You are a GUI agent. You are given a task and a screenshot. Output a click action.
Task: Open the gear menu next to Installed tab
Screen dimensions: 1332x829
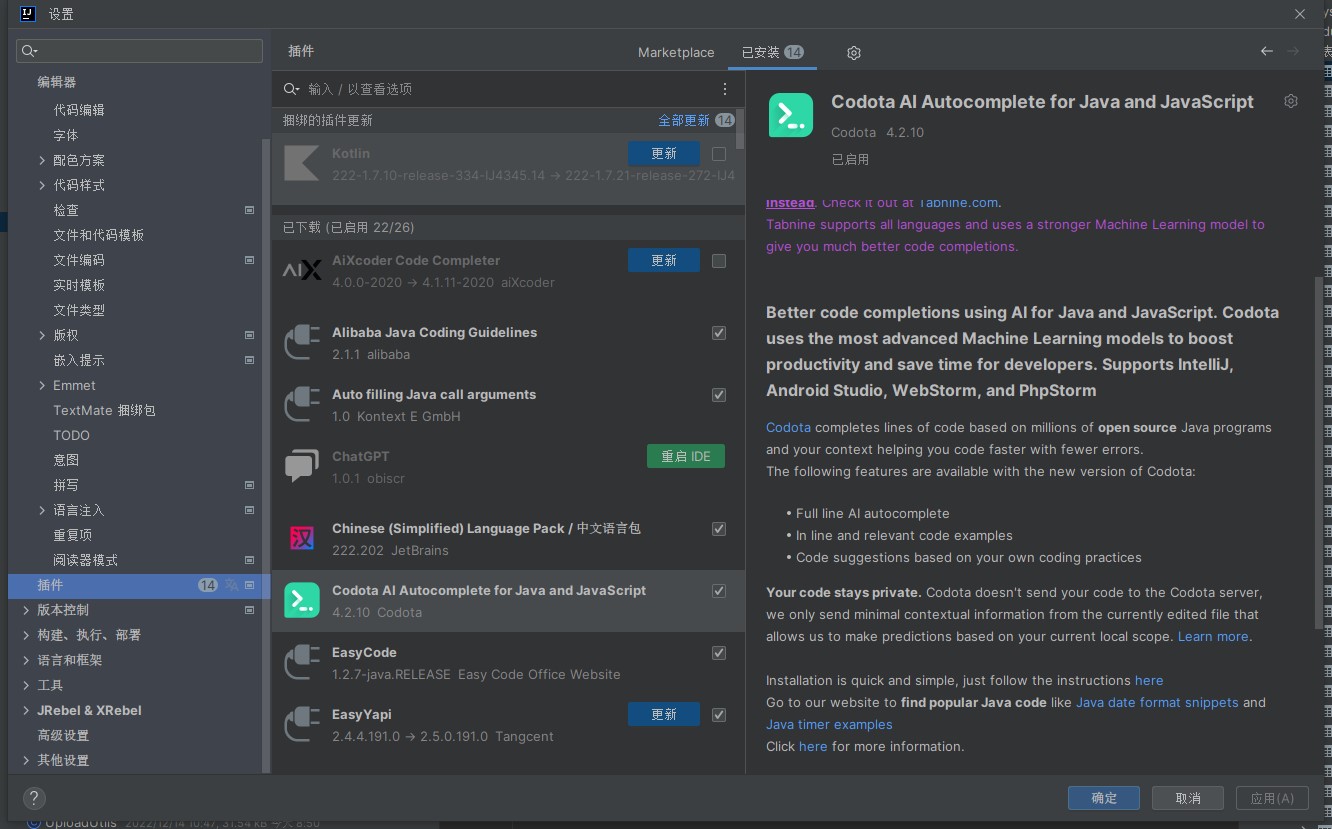853,52
